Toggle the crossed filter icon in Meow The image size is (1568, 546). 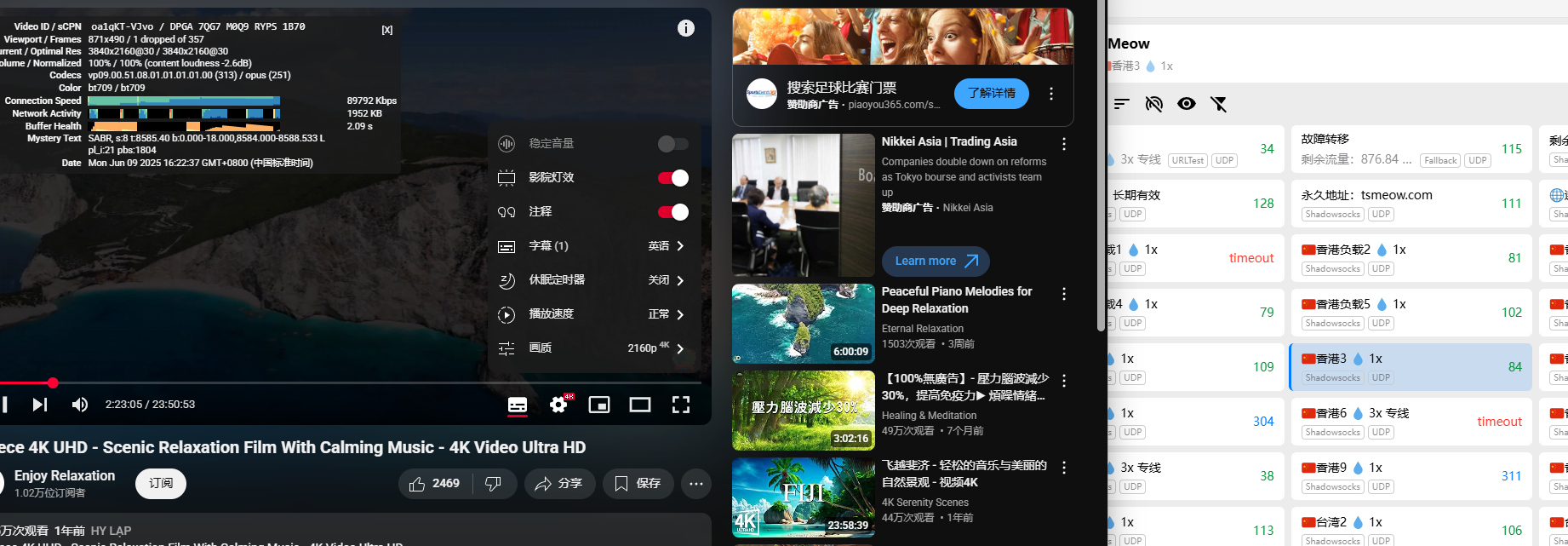(1219, 104)
